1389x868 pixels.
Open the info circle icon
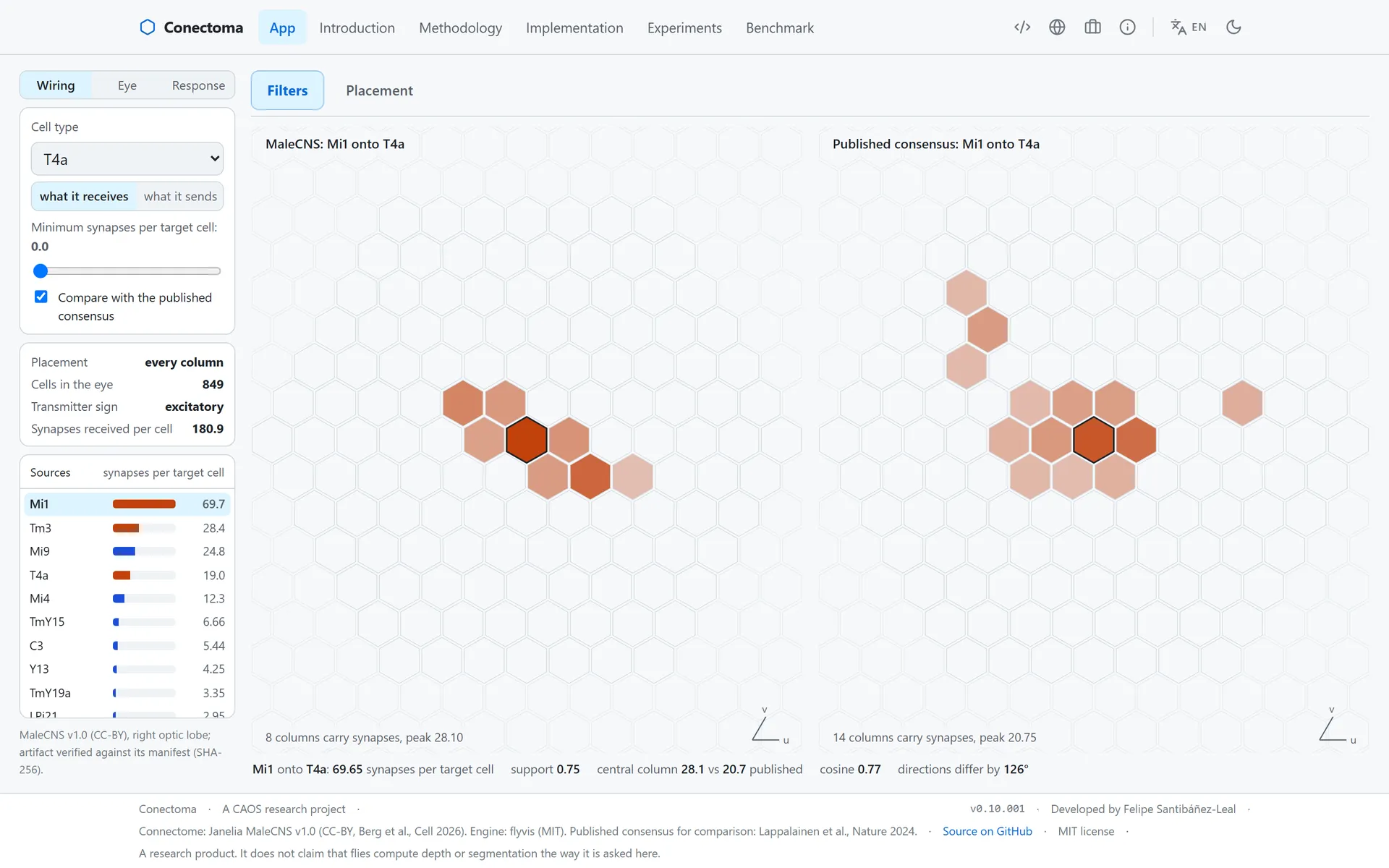click(x=1127, y=27)
